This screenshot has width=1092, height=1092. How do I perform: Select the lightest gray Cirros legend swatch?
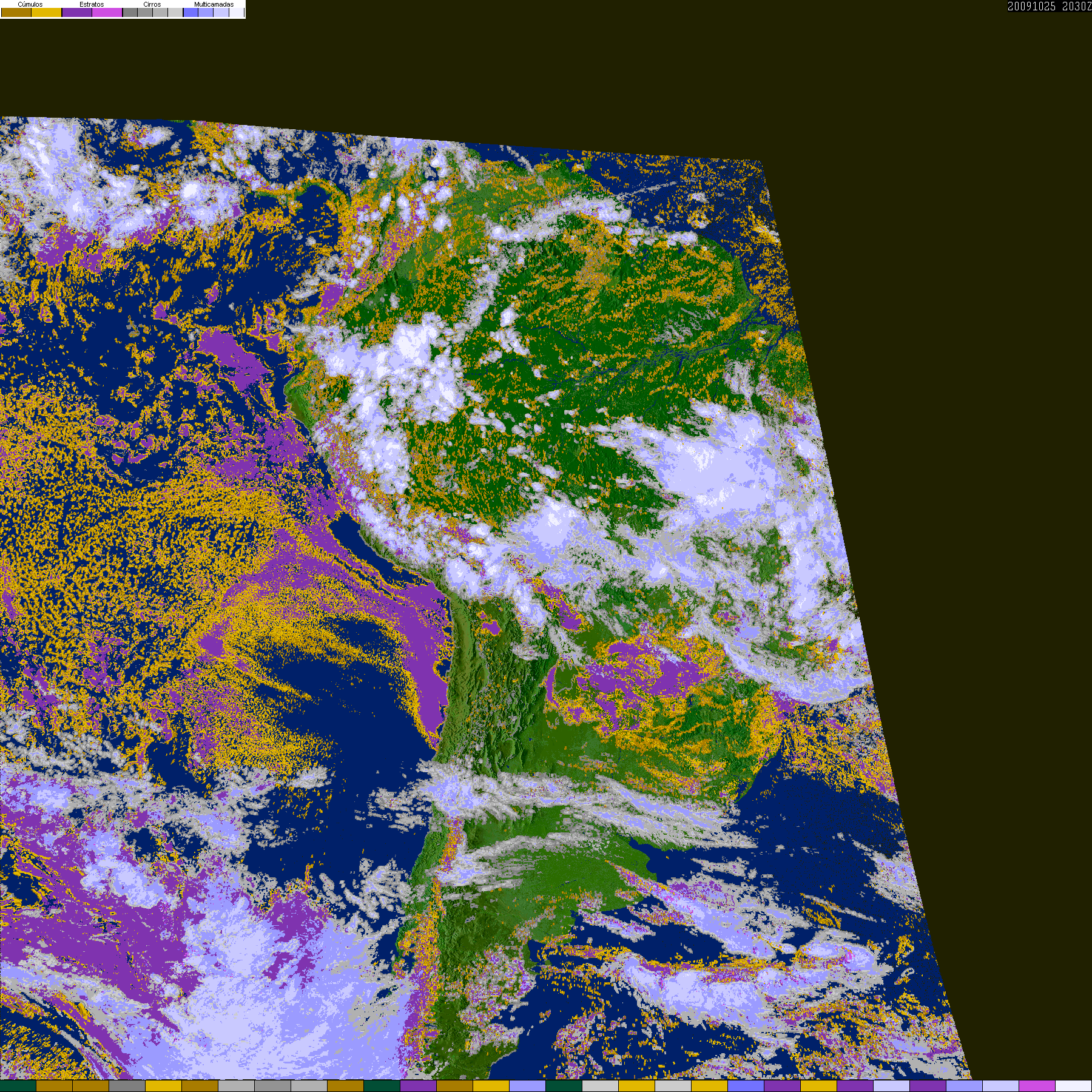click(x=175, y=12)
